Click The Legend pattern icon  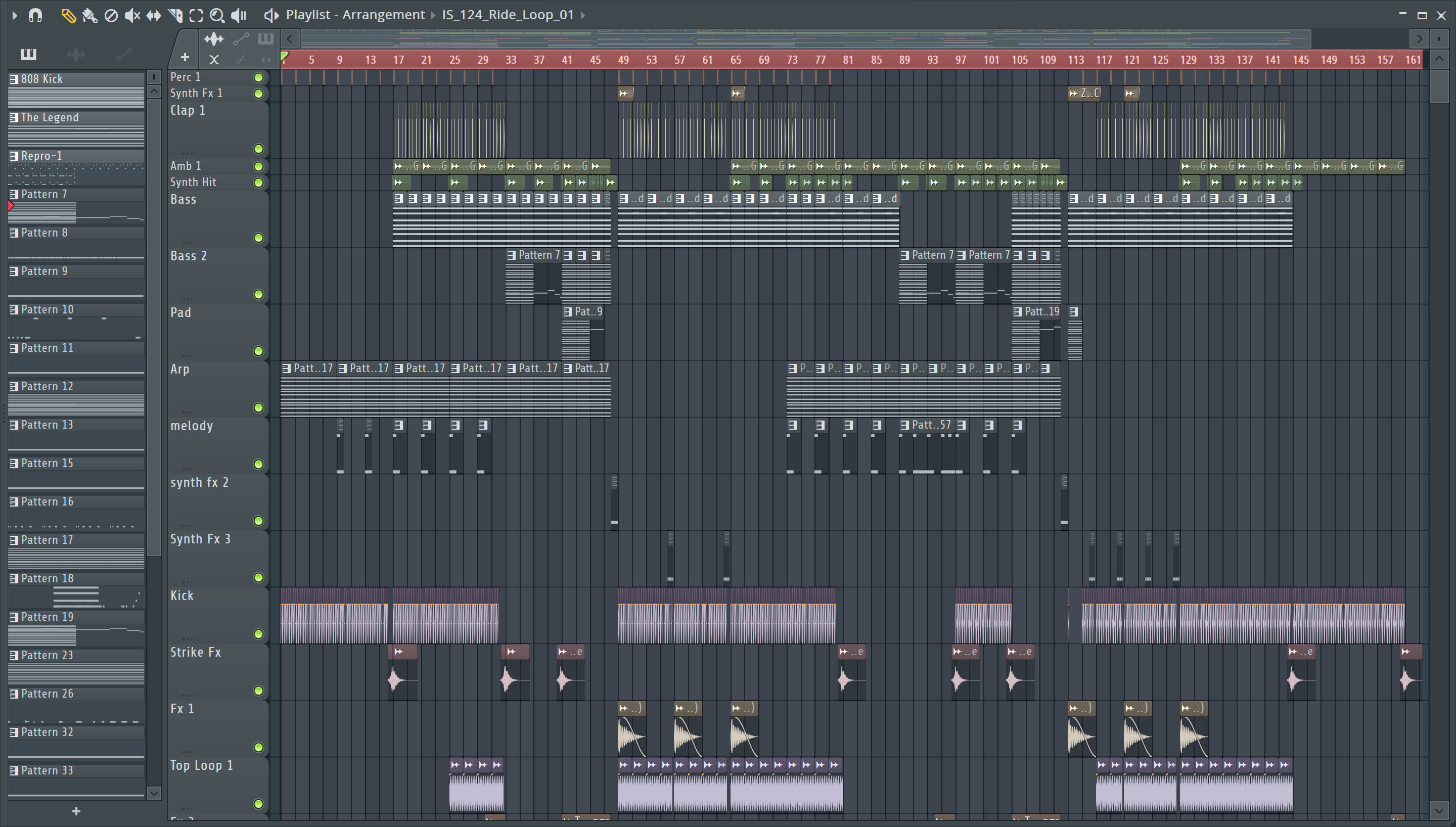[x=14, y=118]
